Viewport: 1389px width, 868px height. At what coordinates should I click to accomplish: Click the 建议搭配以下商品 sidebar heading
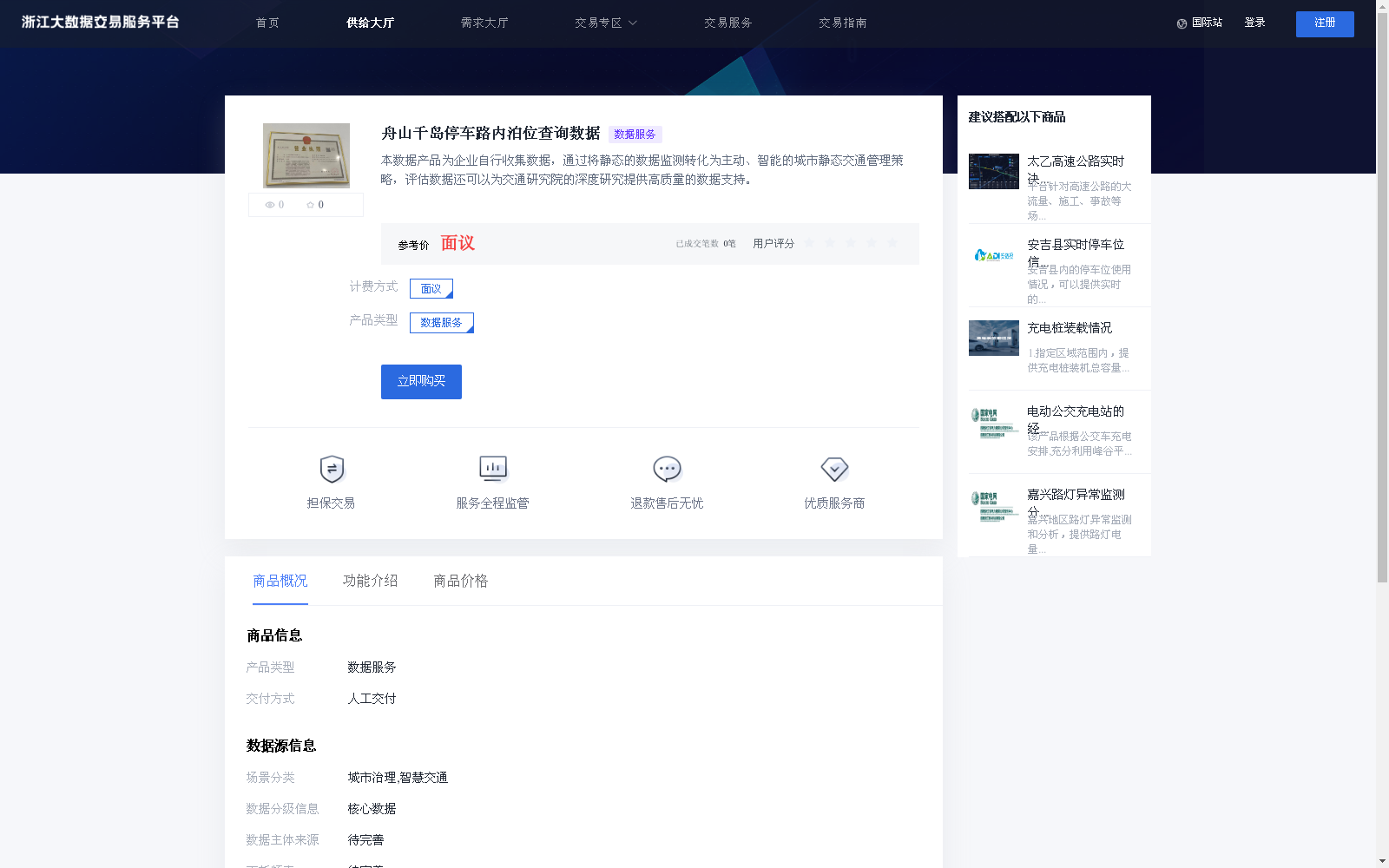point(1017,117)
